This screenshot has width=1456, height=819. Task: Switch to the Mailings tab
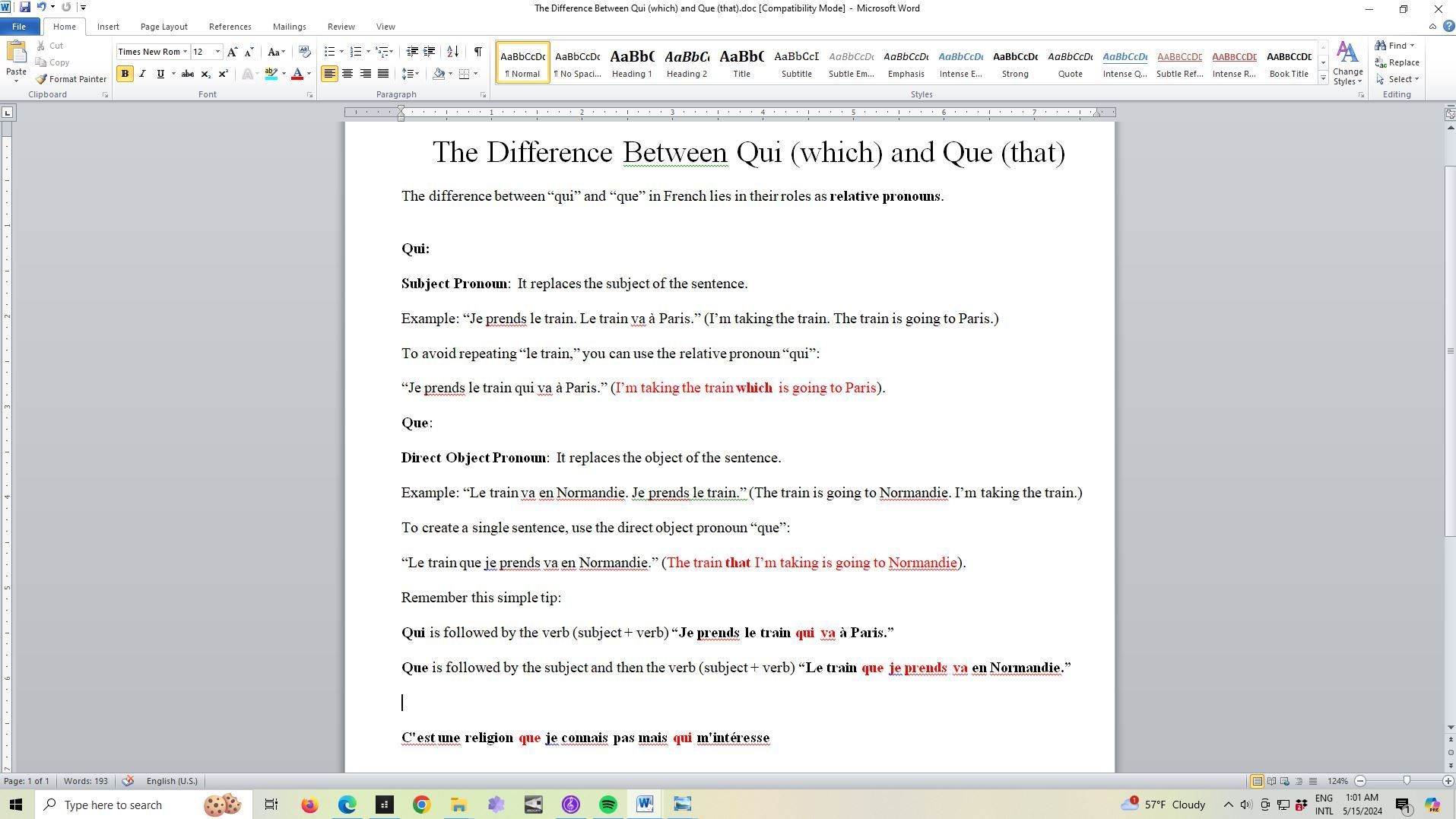289,27
